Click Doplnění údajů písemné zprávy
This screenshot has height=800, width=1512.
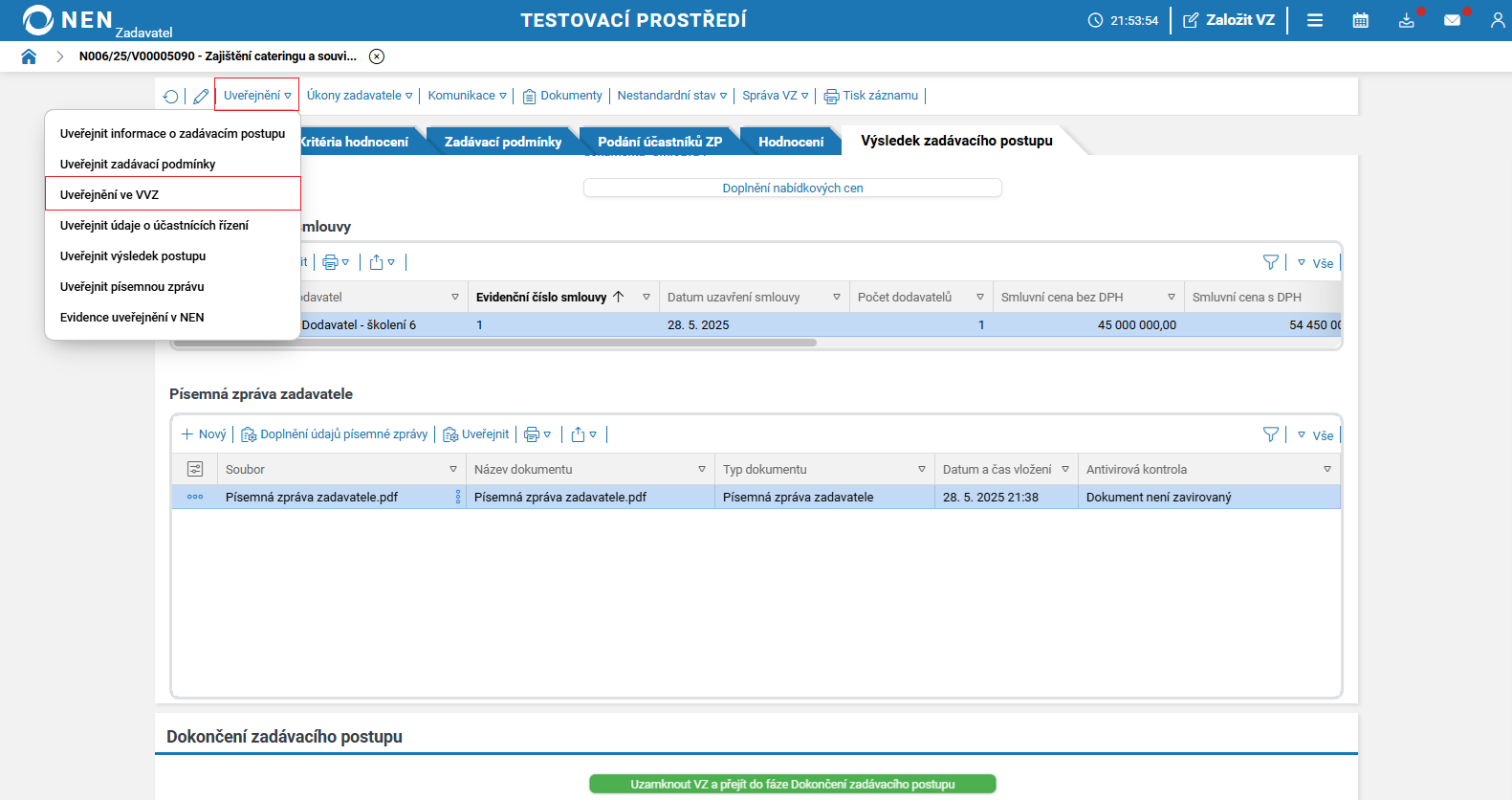pyautogui.click(x=335, y=434)
